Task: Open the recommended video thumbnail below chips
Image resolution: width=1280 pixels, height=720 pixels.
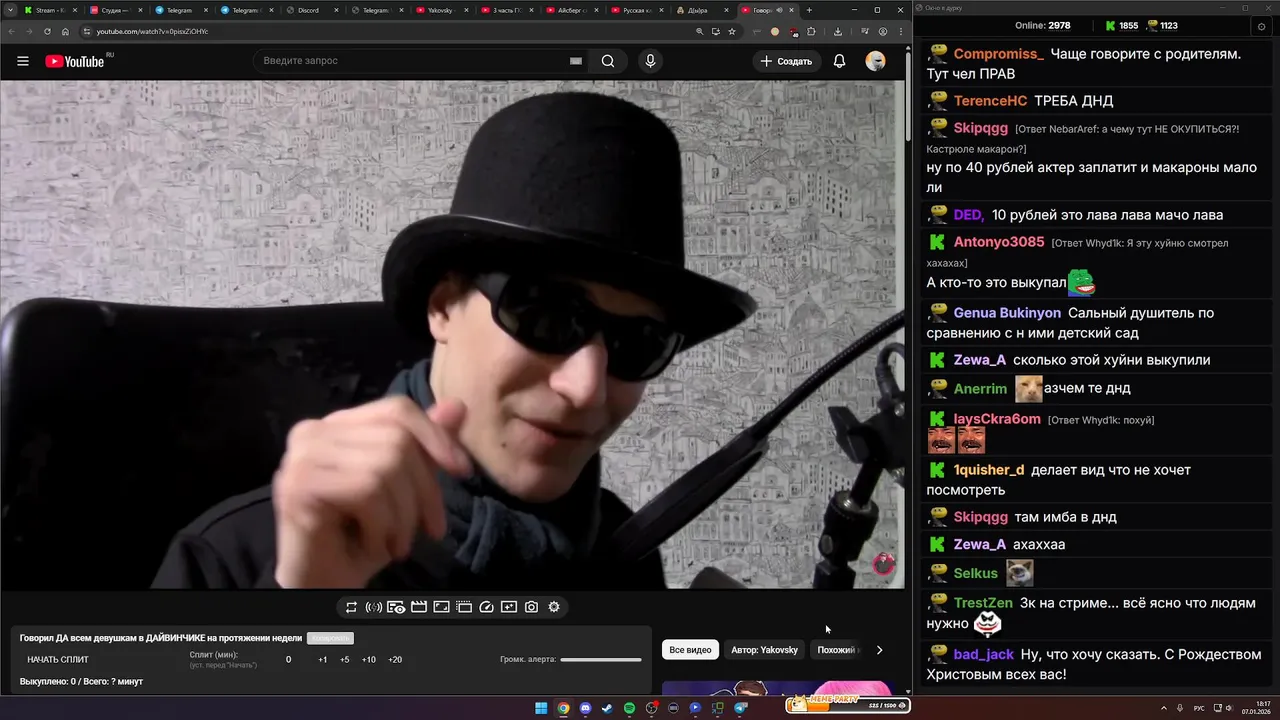Action: point(776,688)
